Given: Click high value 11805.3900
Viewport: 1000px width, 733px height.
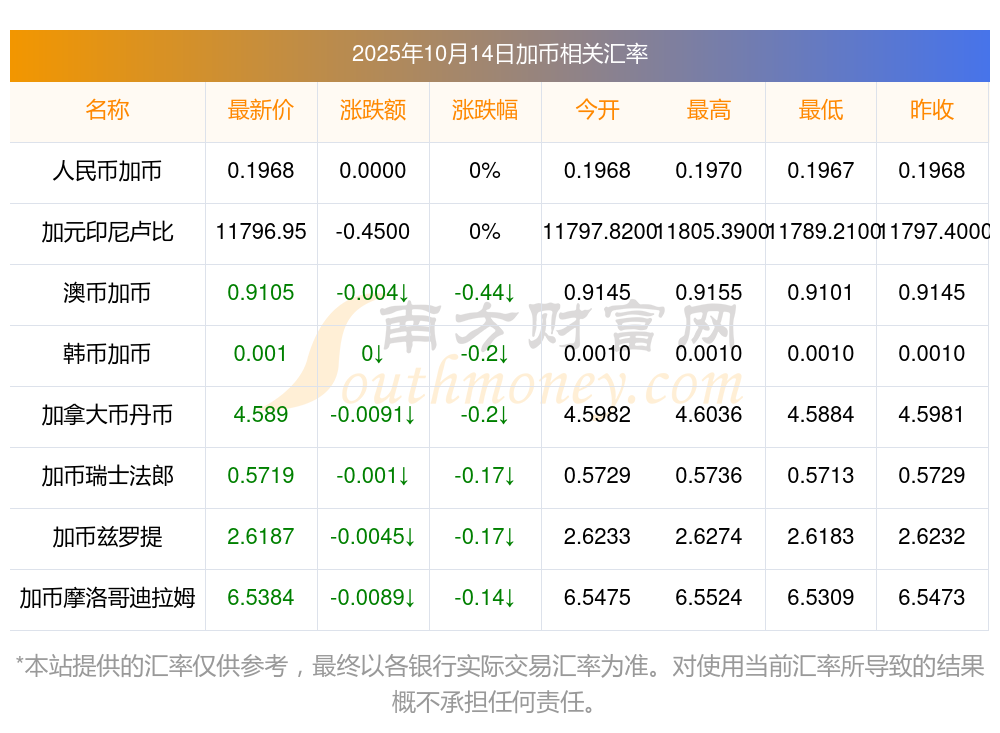Looking at the screenshot, I should click(x=712, y=232).
